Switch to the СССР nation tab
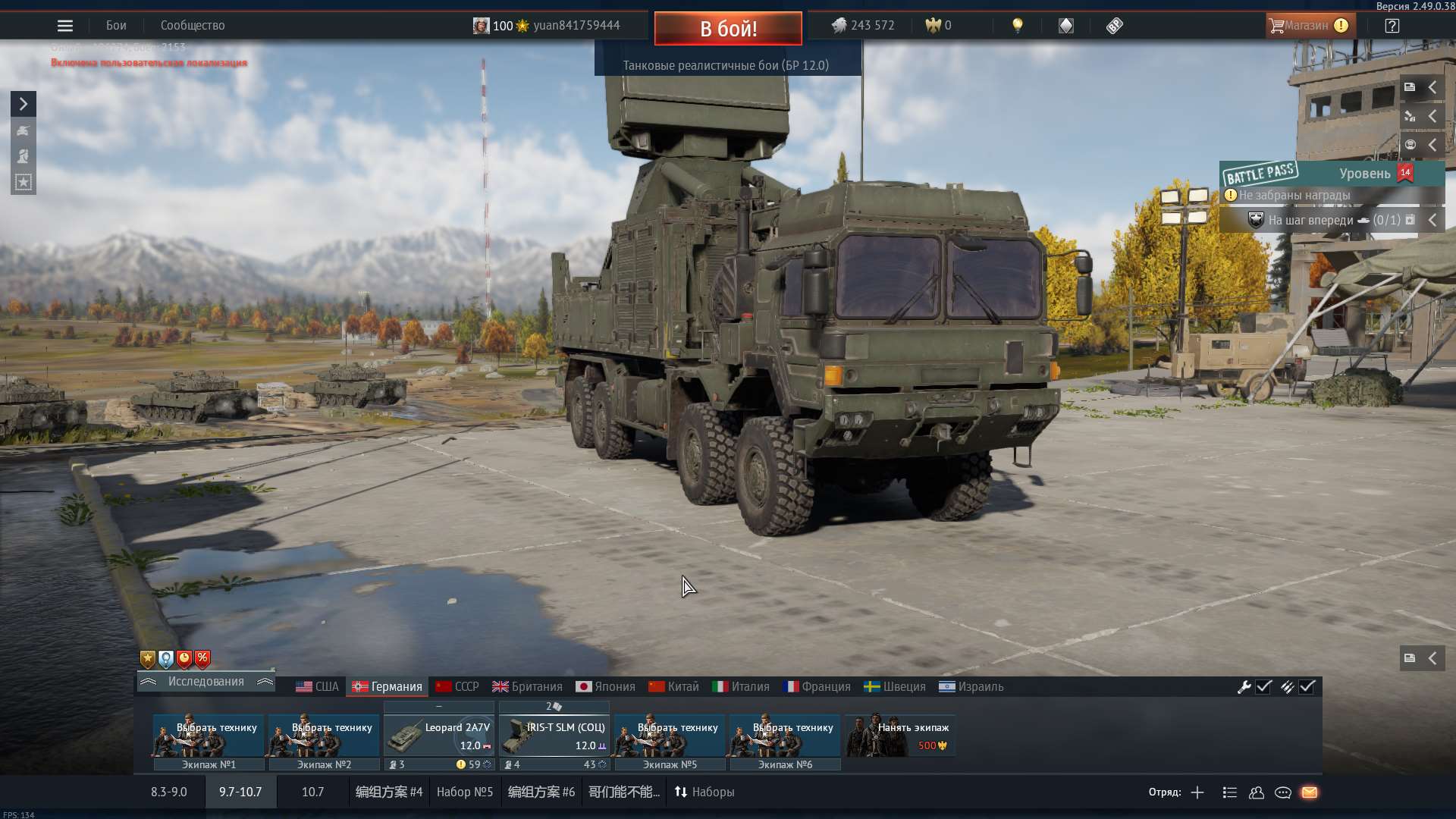The image size is (1456, 819). point(457,687)
